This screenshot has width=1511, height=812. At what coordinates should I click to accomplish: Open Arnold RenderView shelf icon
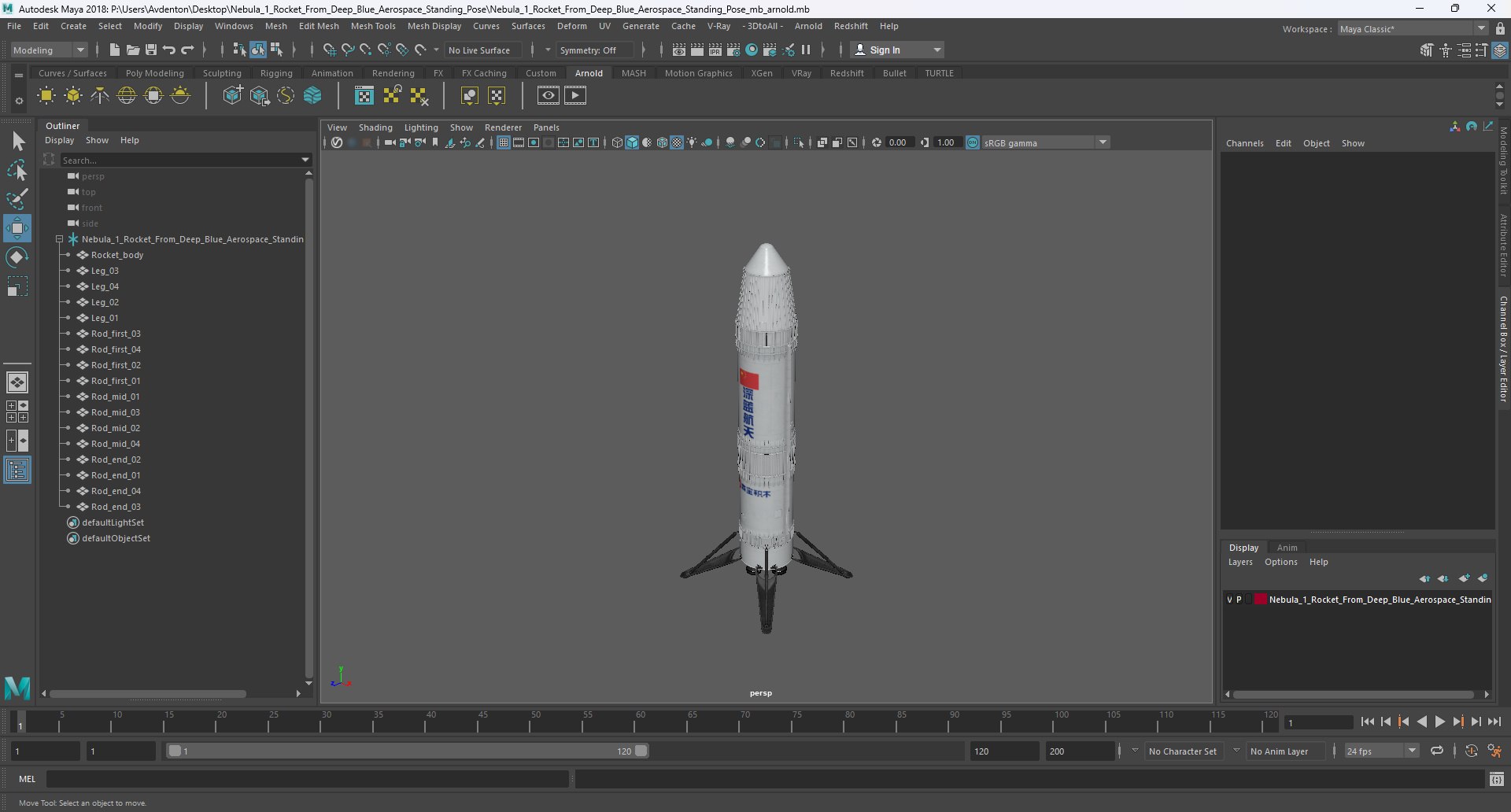[549, 95]
